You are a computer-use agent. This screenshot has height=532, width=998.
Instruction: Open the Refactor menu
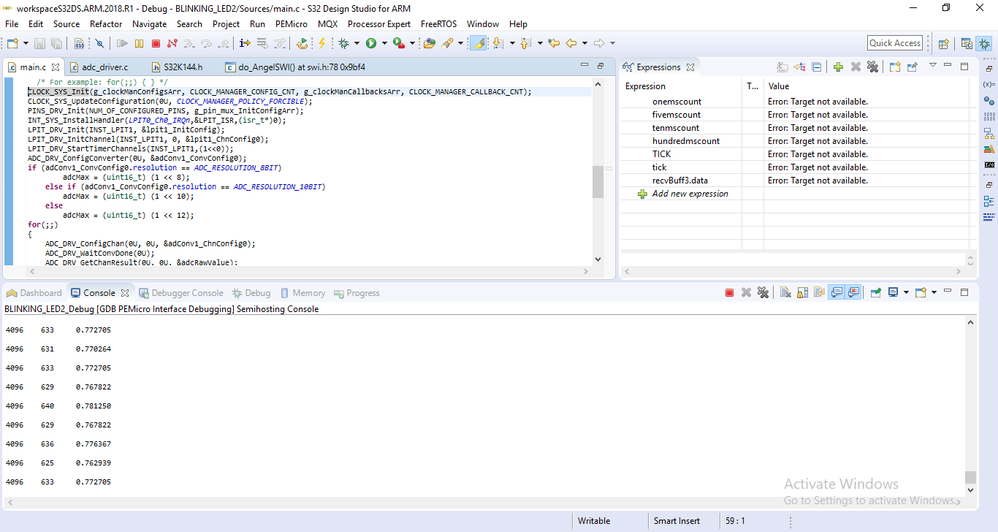tap(106, 24)
